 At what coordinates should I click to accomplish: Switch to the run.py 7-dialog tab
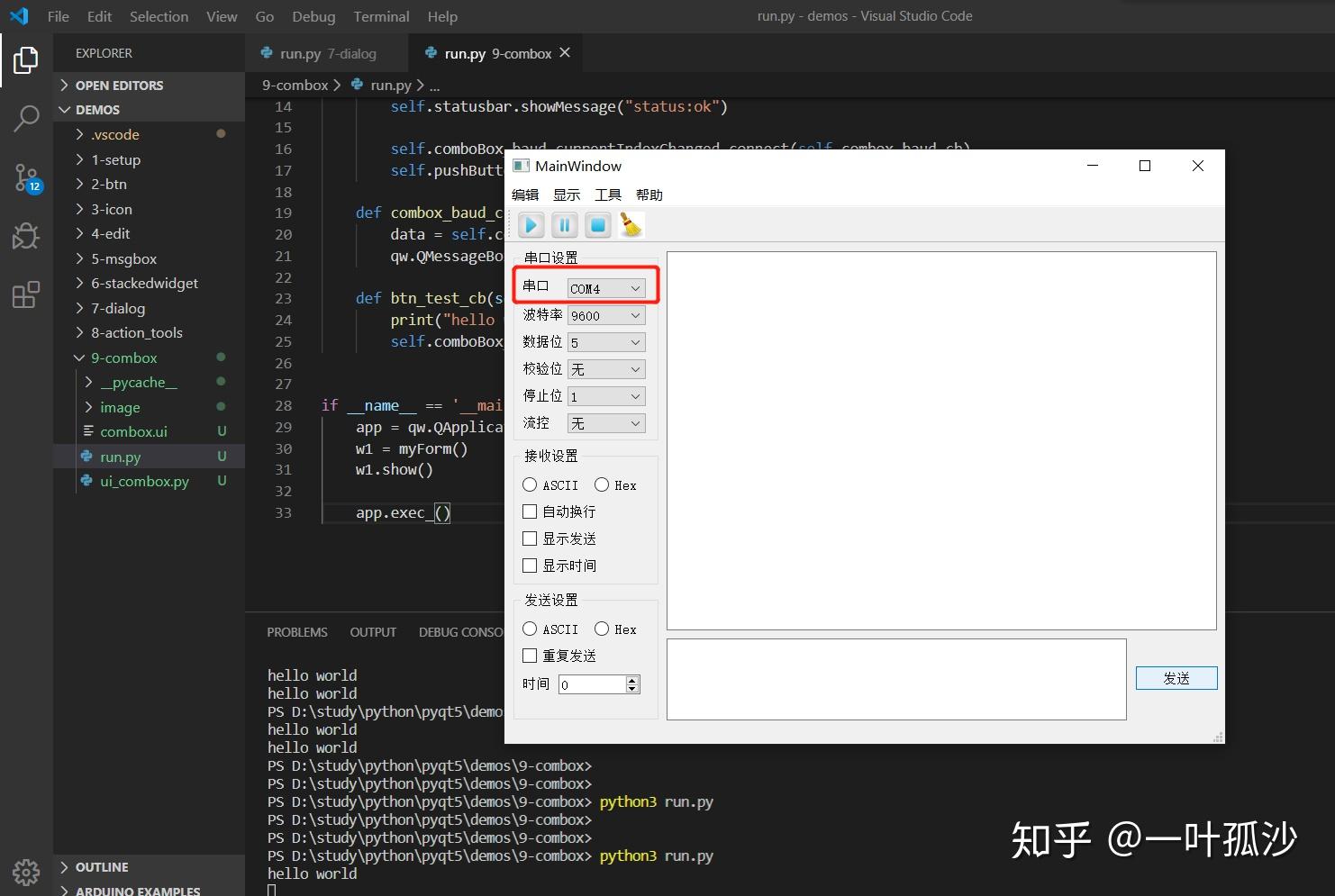pyautogui.click(x=321, y=53)
